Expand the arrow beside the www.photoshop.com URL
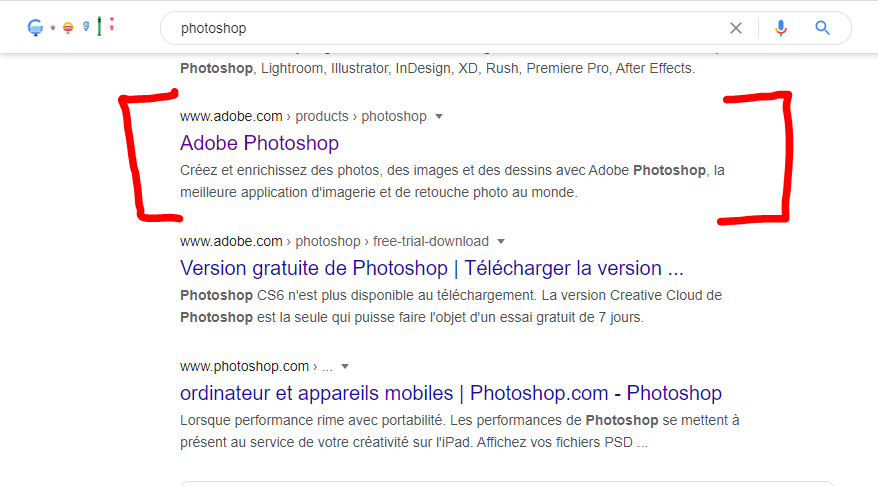This screenshot has height=486, width=878. click(x=345, y=367)
